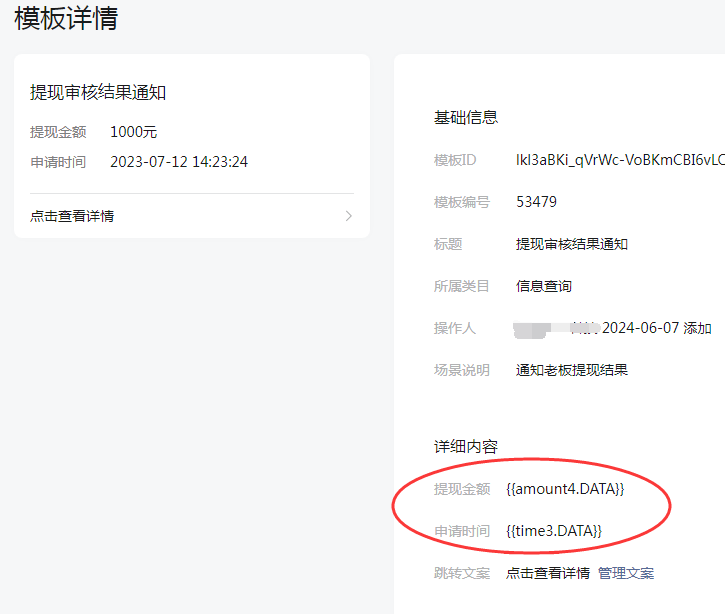This screenshot has height=614, width=725.
Task: Click the 跳转文案 label
Action: (461, 573)
